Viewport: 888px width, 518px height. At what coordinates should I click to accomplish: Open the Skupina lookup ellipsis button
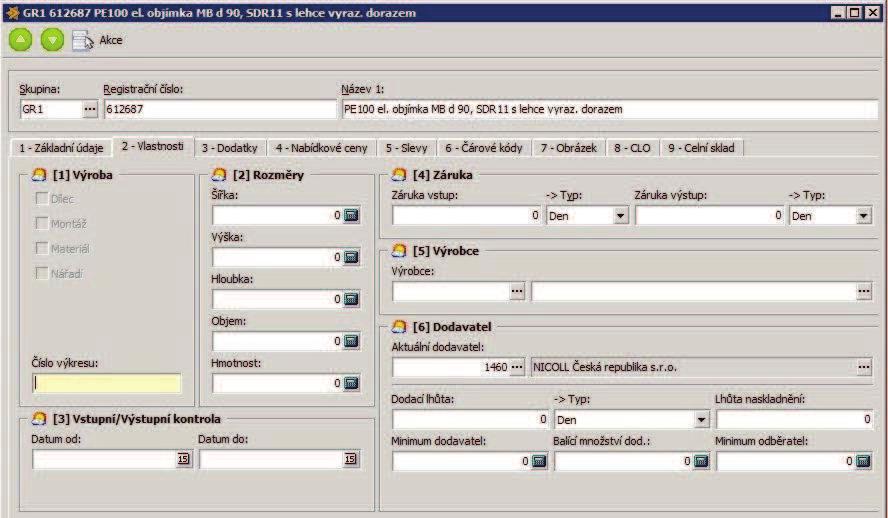click(90, 109)
